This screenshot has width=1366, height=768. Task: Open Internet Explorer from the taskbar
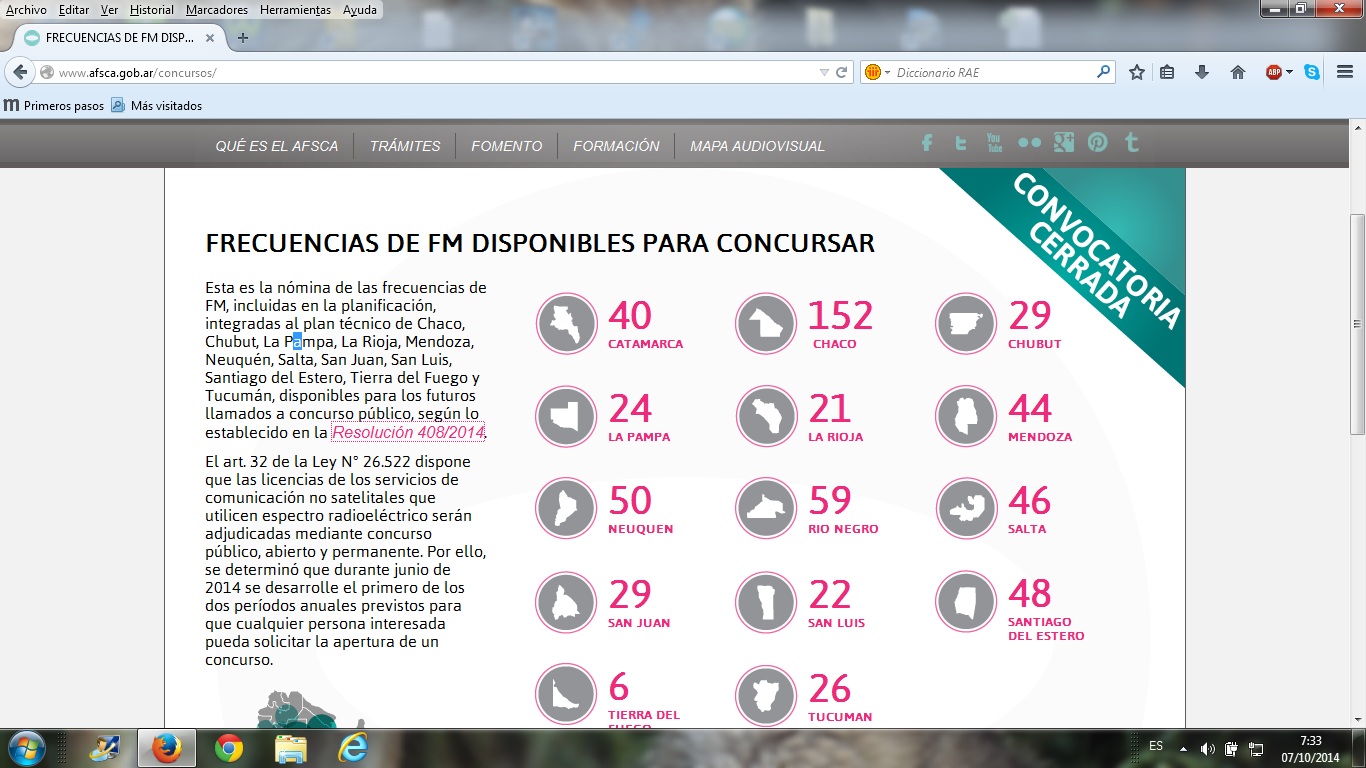(353, 748)
